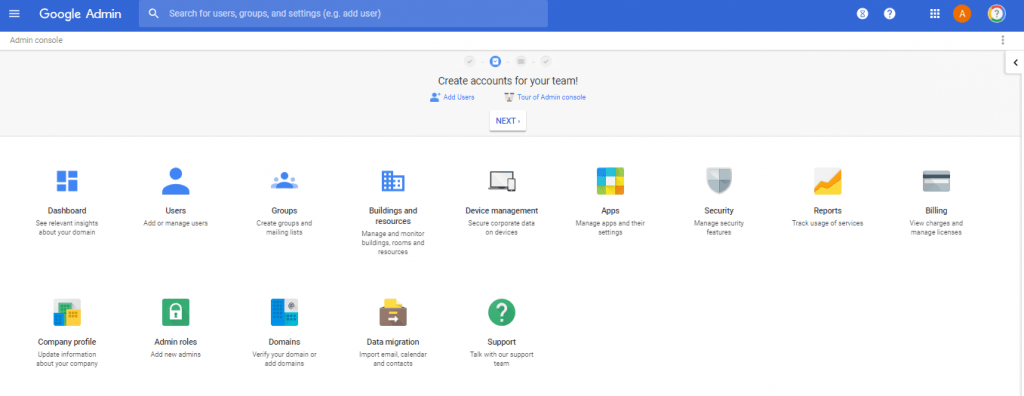Open the green Support question icon

(x=502, y=312)
